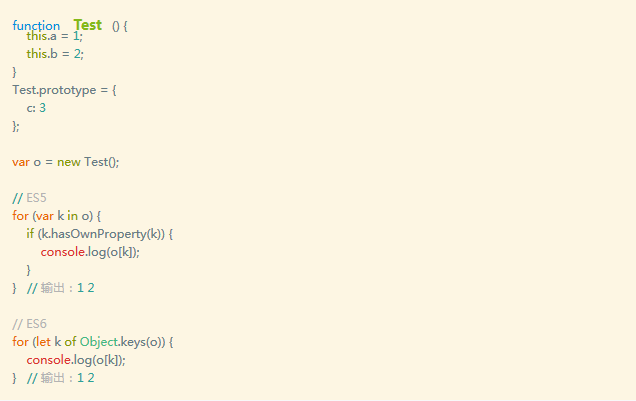Click 'k.hasOwnProperty(k)' condition text
Viewport: 636px width, 401px height.
pos(101,234)
